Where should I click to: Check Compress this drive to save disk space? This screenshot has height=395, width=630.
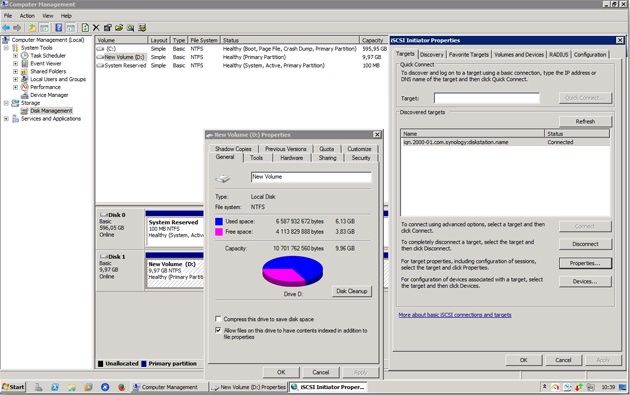coord(218,319)
